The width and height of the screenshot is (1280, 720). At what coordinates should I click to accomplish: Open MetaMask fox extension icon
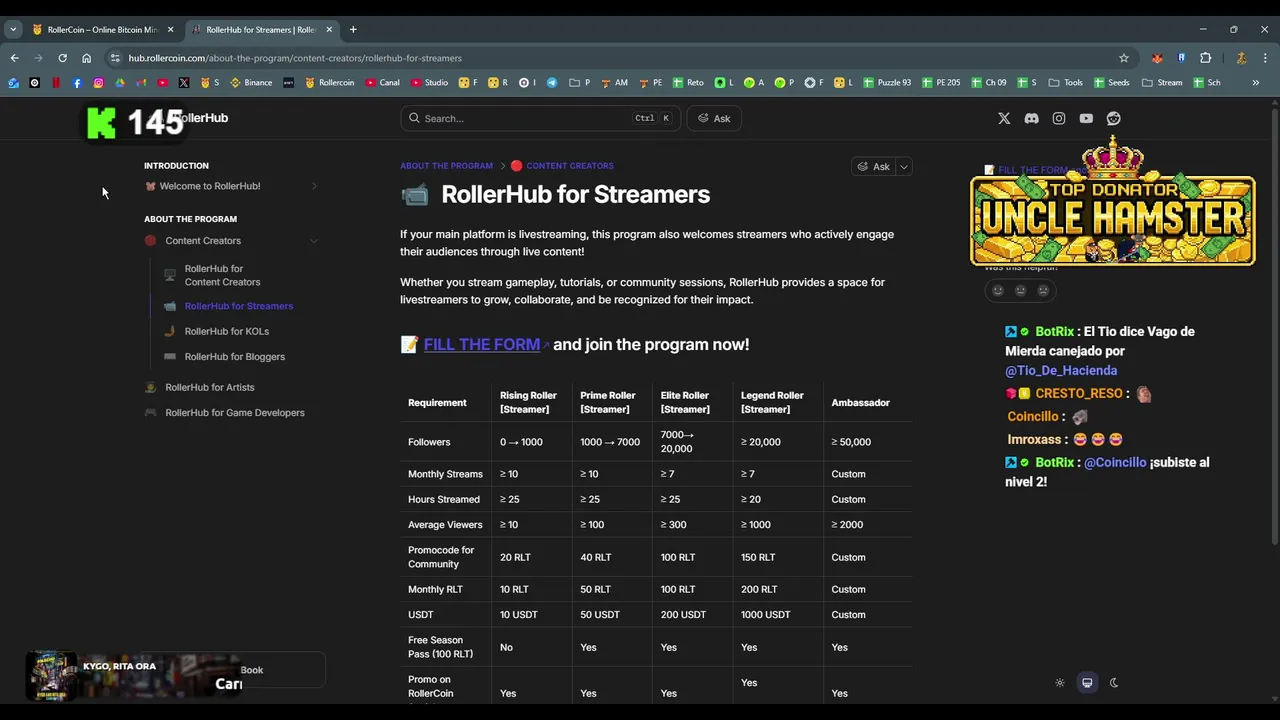pyautogui.click(x=1157, y=58)
